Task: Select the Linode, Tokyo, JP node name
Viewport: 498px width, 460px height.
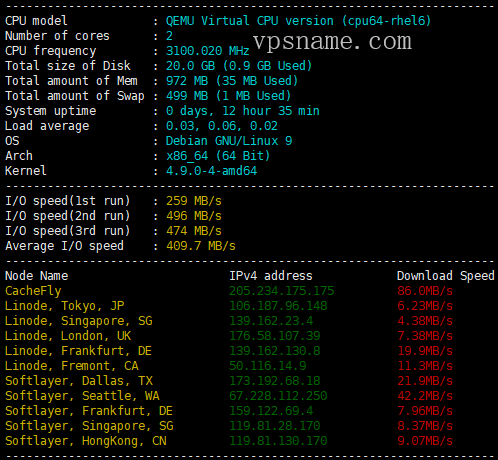Action: click(x=65, y=306)
